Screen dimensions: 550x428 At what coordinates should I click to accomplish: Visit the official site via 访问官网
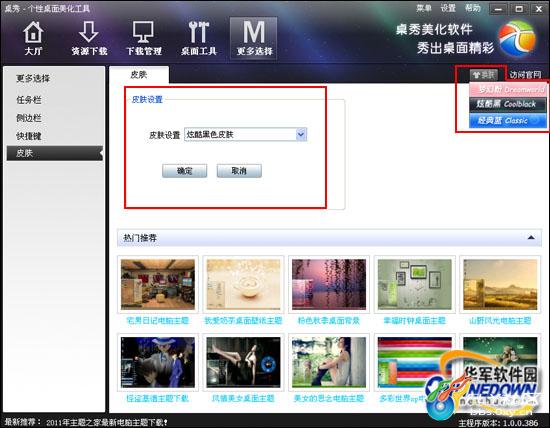[x=525, y=74]
